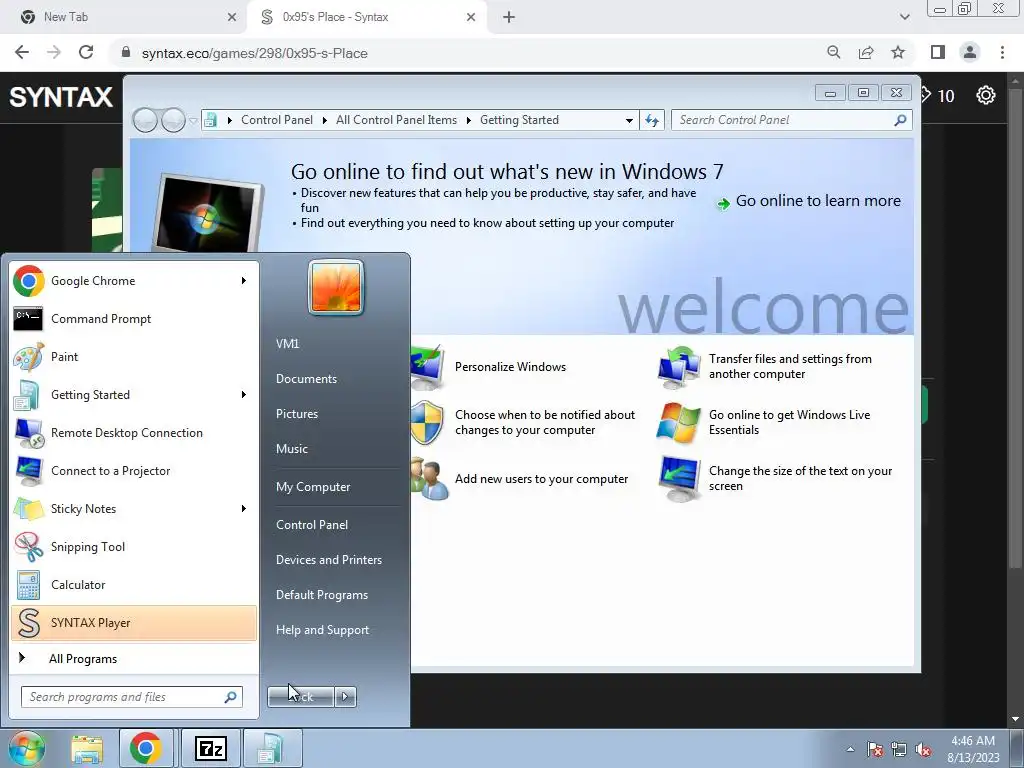Expand Google Chrome jump list arrow
1024x768 pixels.
pyautogui.click(x=244, y=281)
